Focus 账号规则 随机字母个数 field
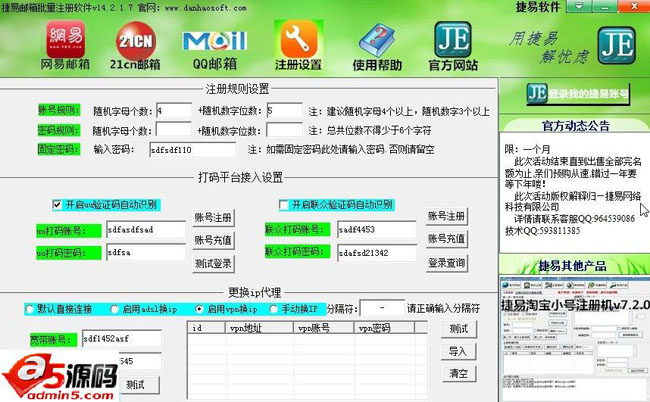The image size is (650, 402). click(174, 111)
